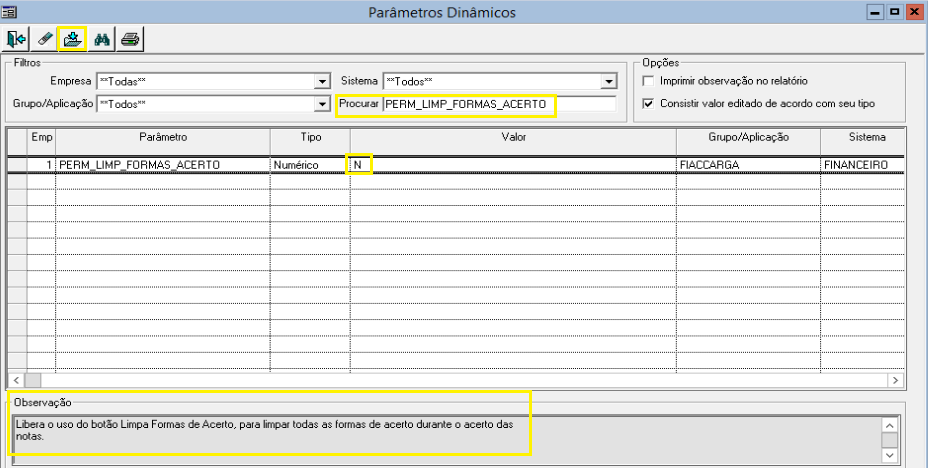Maximize the Parâmetros Dinâmicos window
928x468 pixels.
[893, 12]
